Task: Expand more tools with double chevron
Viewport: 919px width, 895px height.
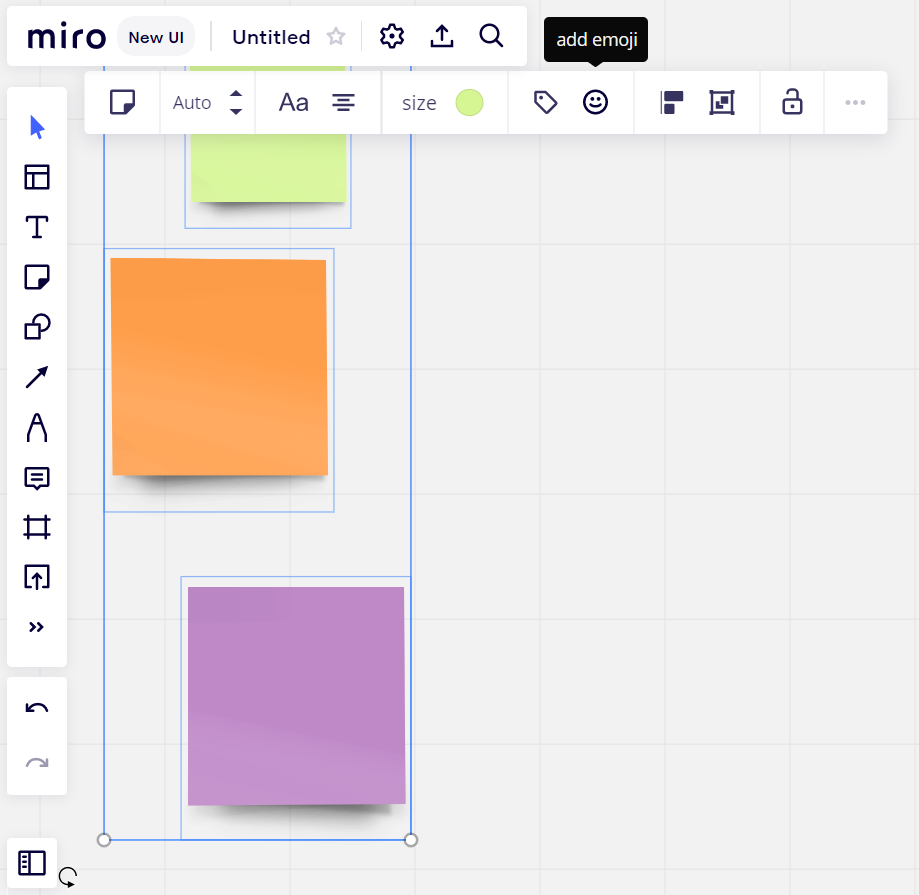Action: click(x=37, y=627)
